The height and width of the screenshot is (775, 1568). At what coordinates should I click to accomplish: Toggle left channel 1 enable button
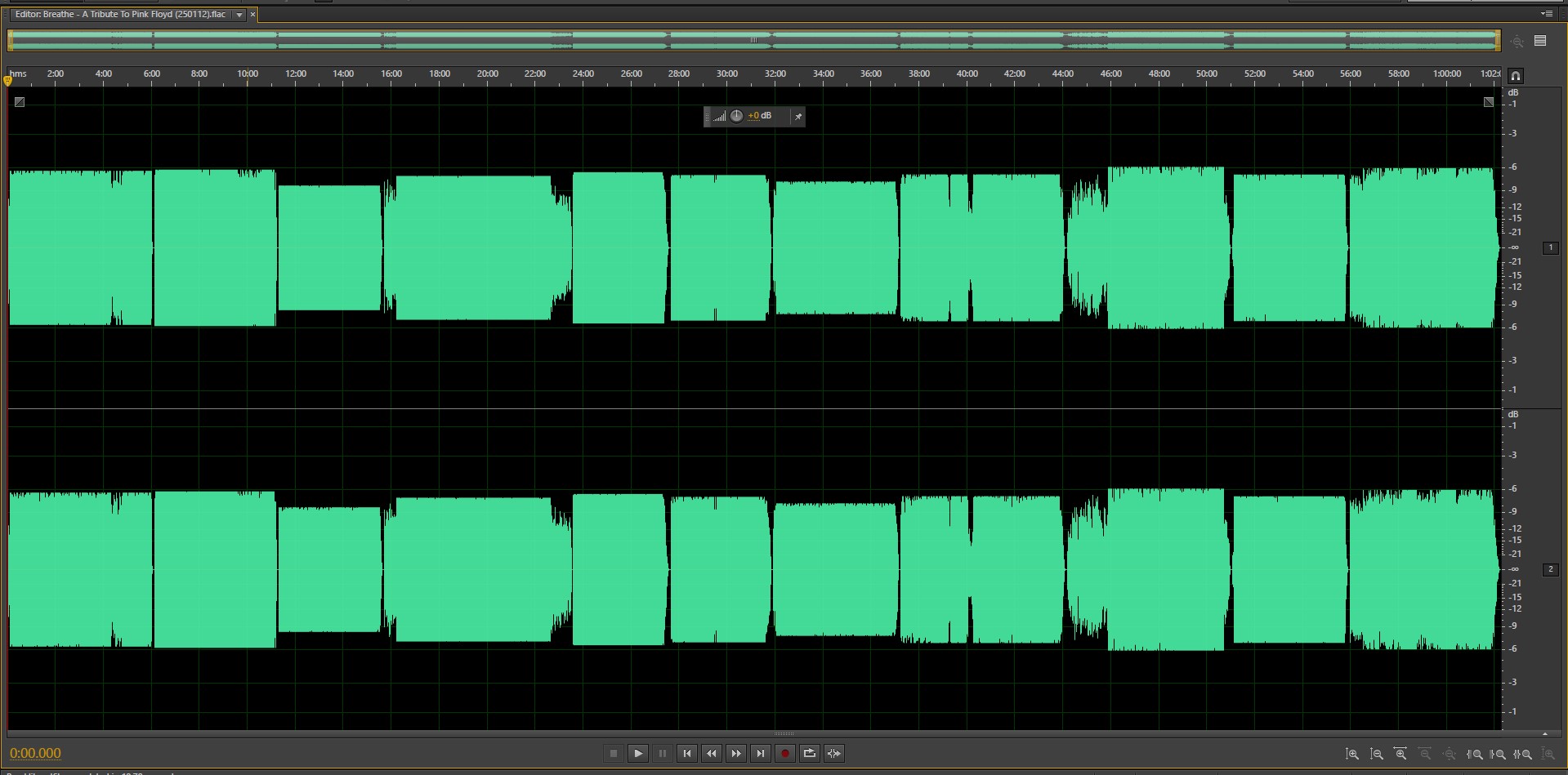[1550, 247]
